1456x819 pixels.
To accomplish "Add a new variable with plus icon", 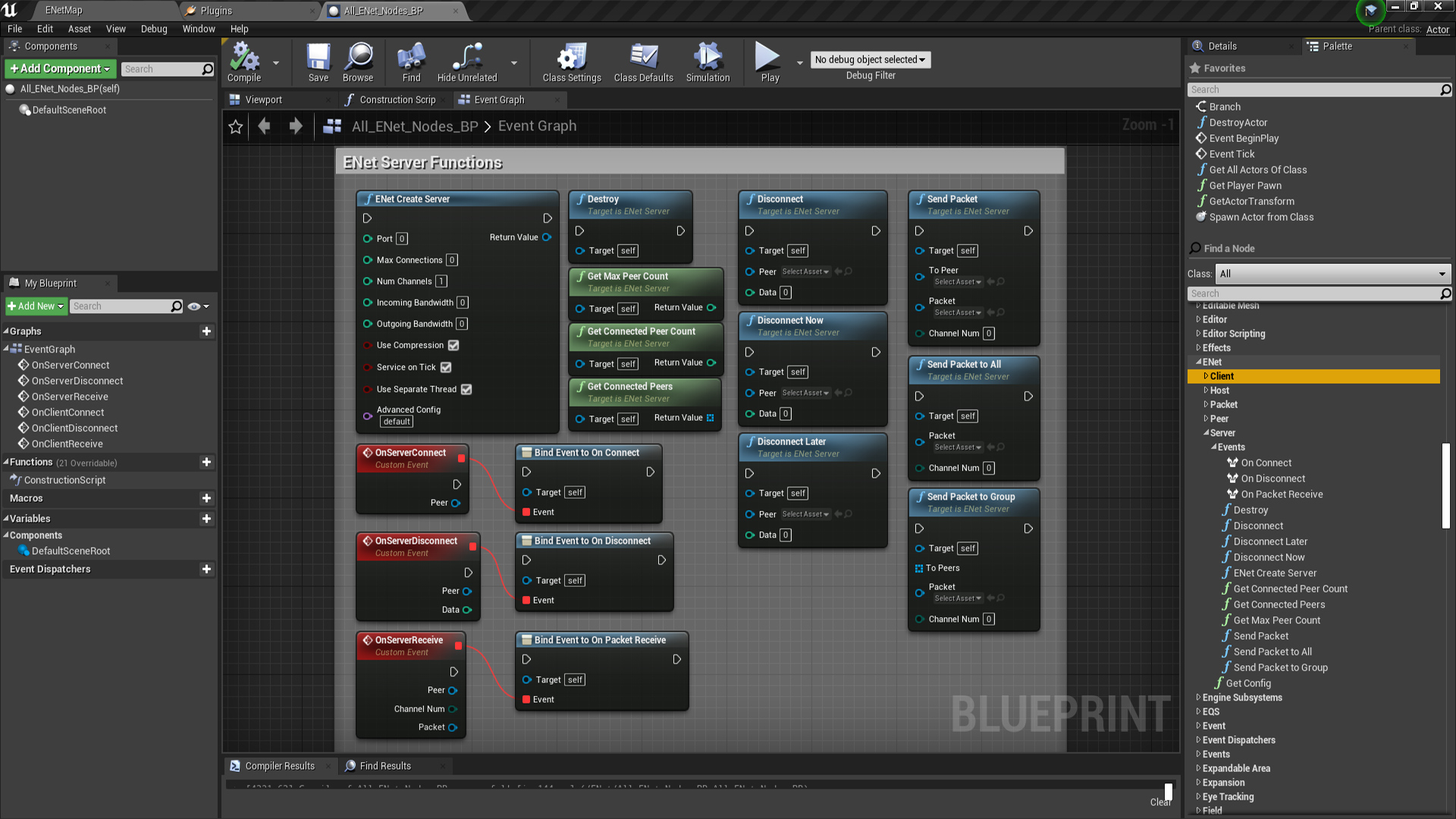I will pyautogui.click(x=206, y=519).
